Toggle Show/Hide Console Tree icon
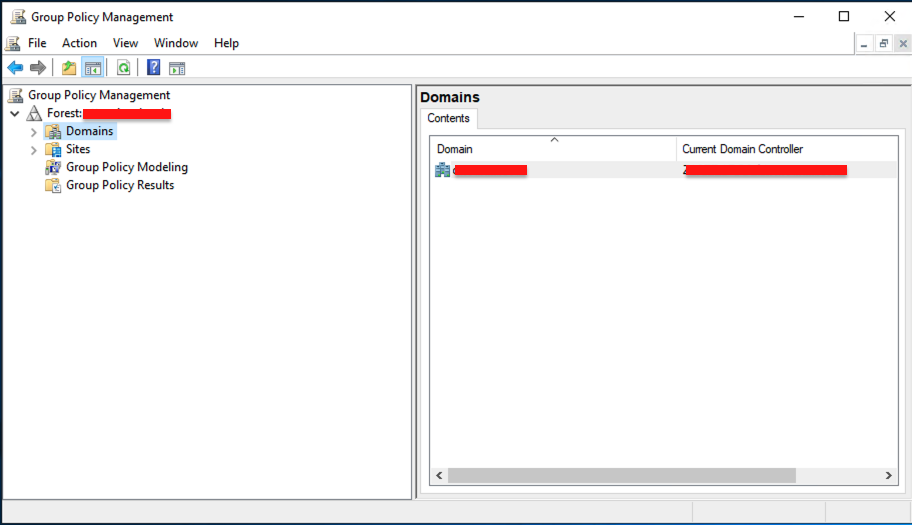This screenshot has height=525, width=912. click(x=92, y=68)
